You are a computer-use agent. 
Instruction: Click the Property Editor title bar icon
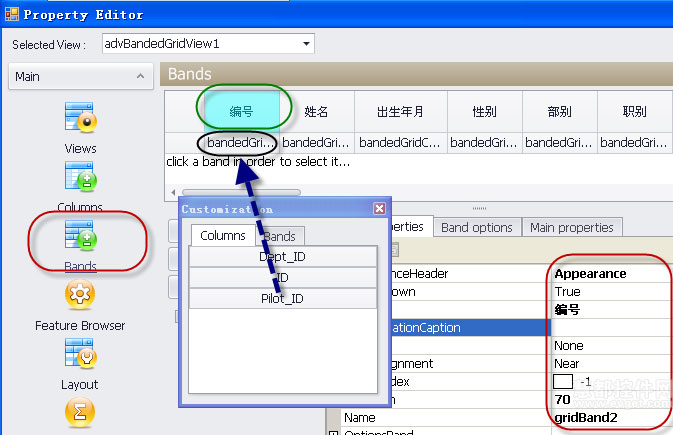[x=12, y=14]
